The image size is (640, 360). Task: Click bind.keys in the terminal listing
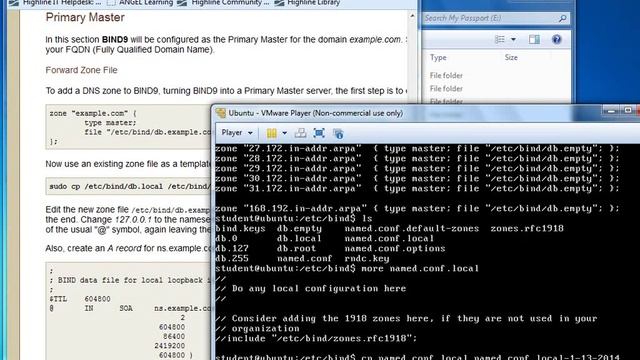pos(240,229)
